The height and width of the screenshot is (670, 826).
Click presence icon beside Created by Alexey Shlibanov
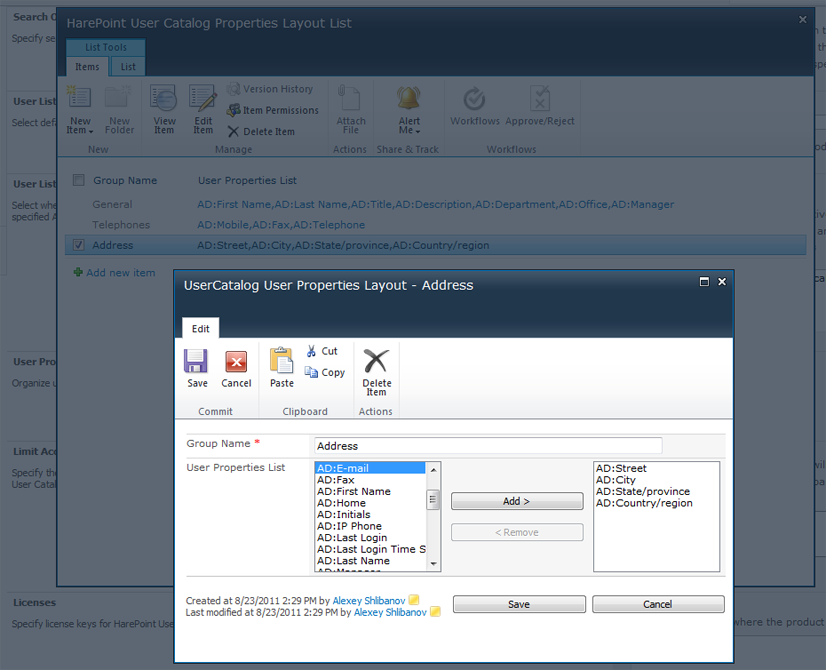414,600
